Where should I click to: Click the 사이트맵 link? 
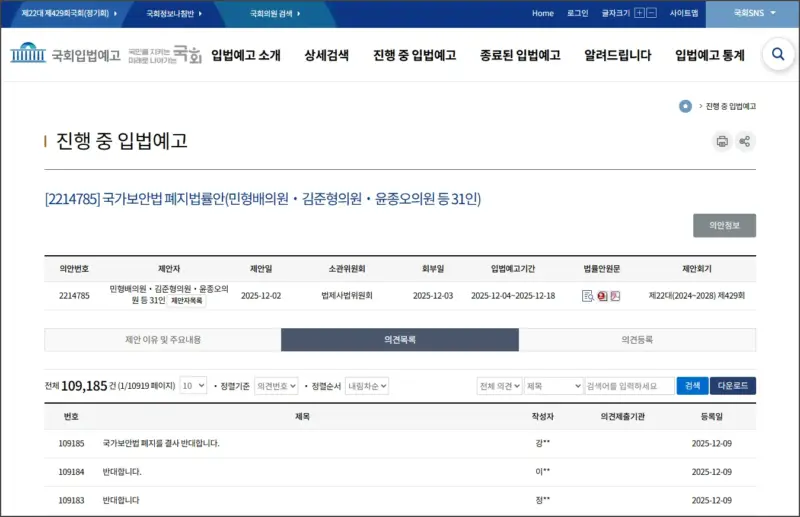point(684,13)
